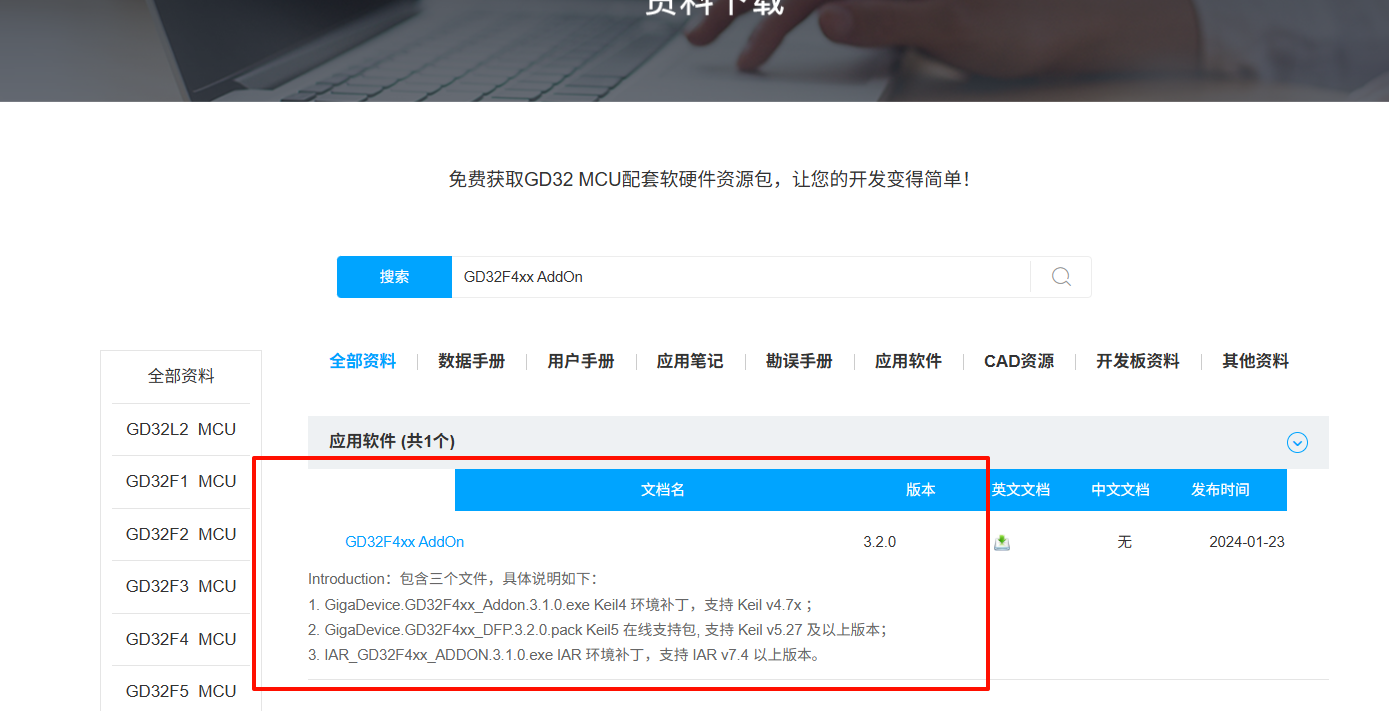View the 其他资料 tab
Screen dimensions: 1389x711
pos(1255,361)
